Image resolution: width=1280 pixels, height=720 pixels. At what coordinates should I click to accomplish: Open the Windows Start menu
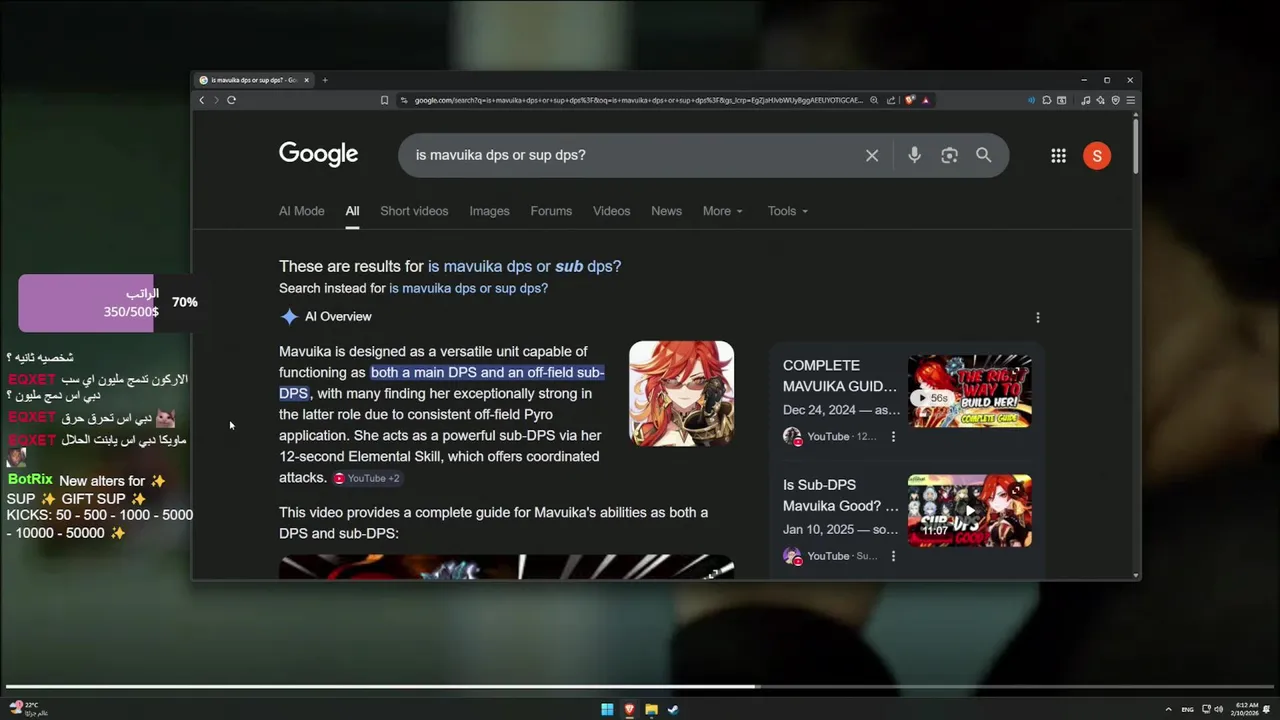click(607, 710)
